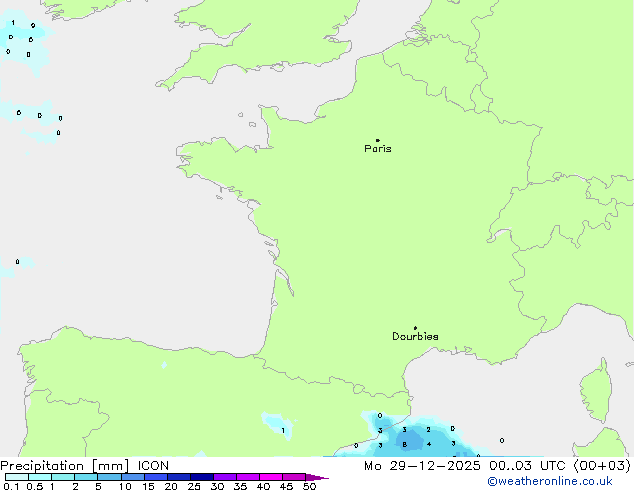Select the '(00+03)' forecast offset text
634x490 pixels.
click(x=602, y=466)
